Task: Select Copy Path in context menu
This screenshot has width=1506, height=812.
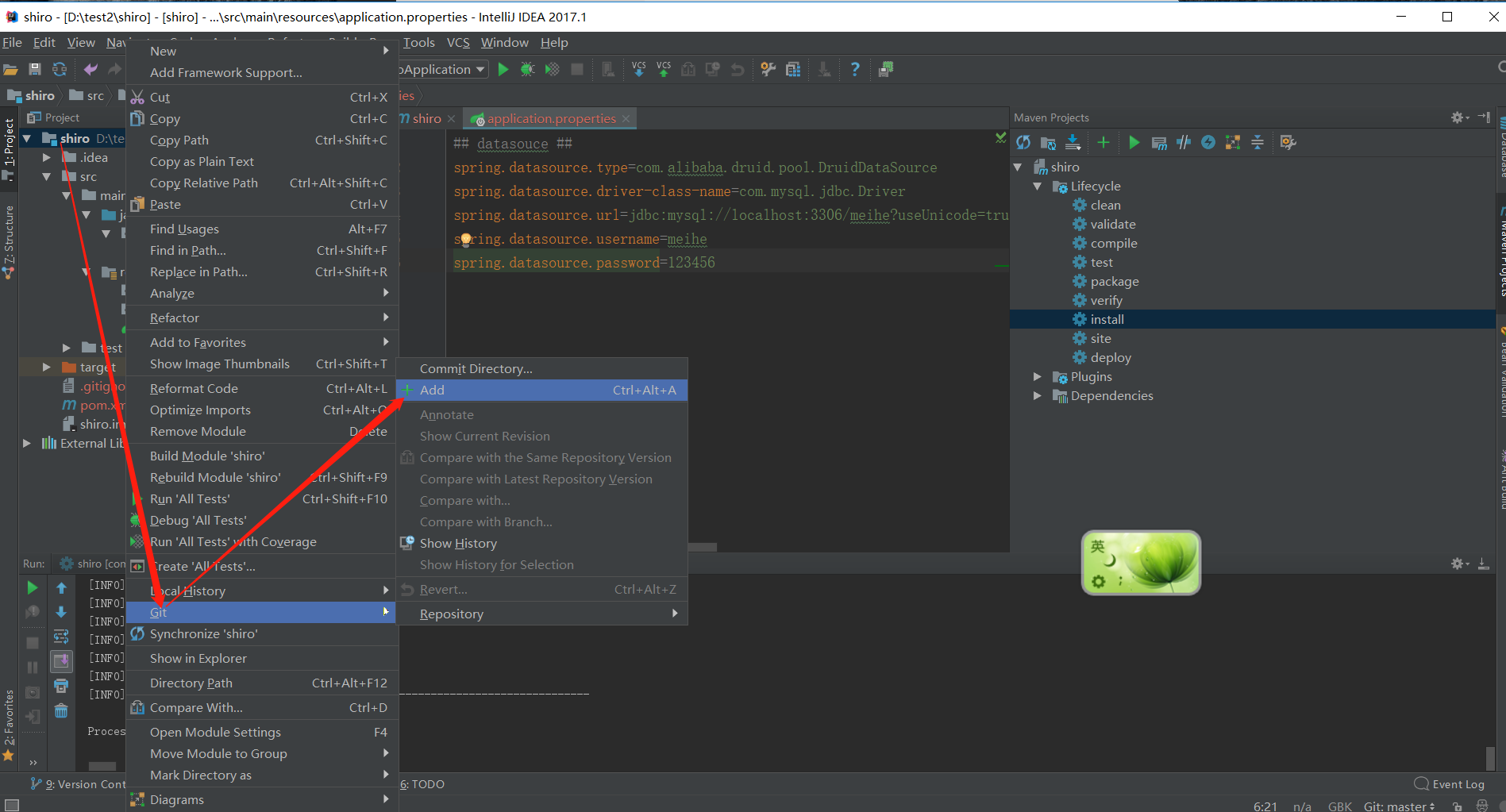Action: (x=262, y=140)
